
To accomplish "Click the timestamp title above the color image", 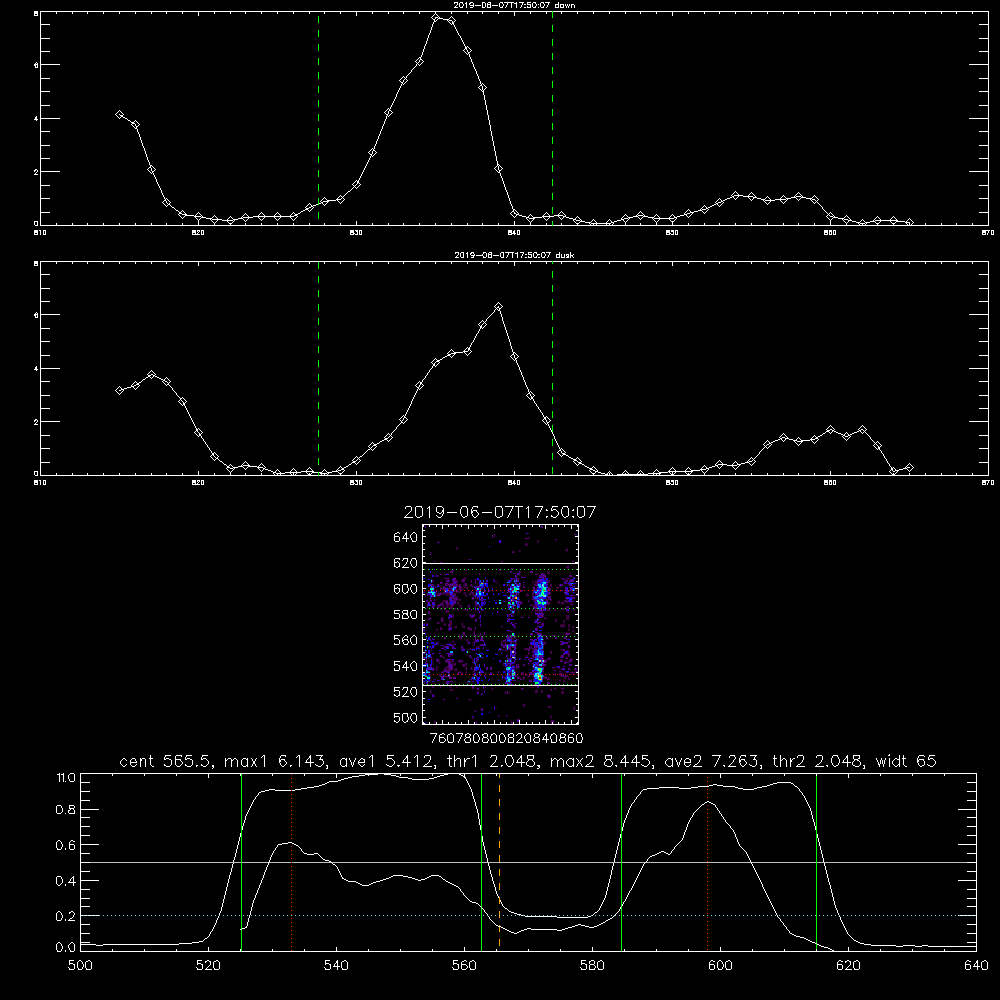I will 500,512.
